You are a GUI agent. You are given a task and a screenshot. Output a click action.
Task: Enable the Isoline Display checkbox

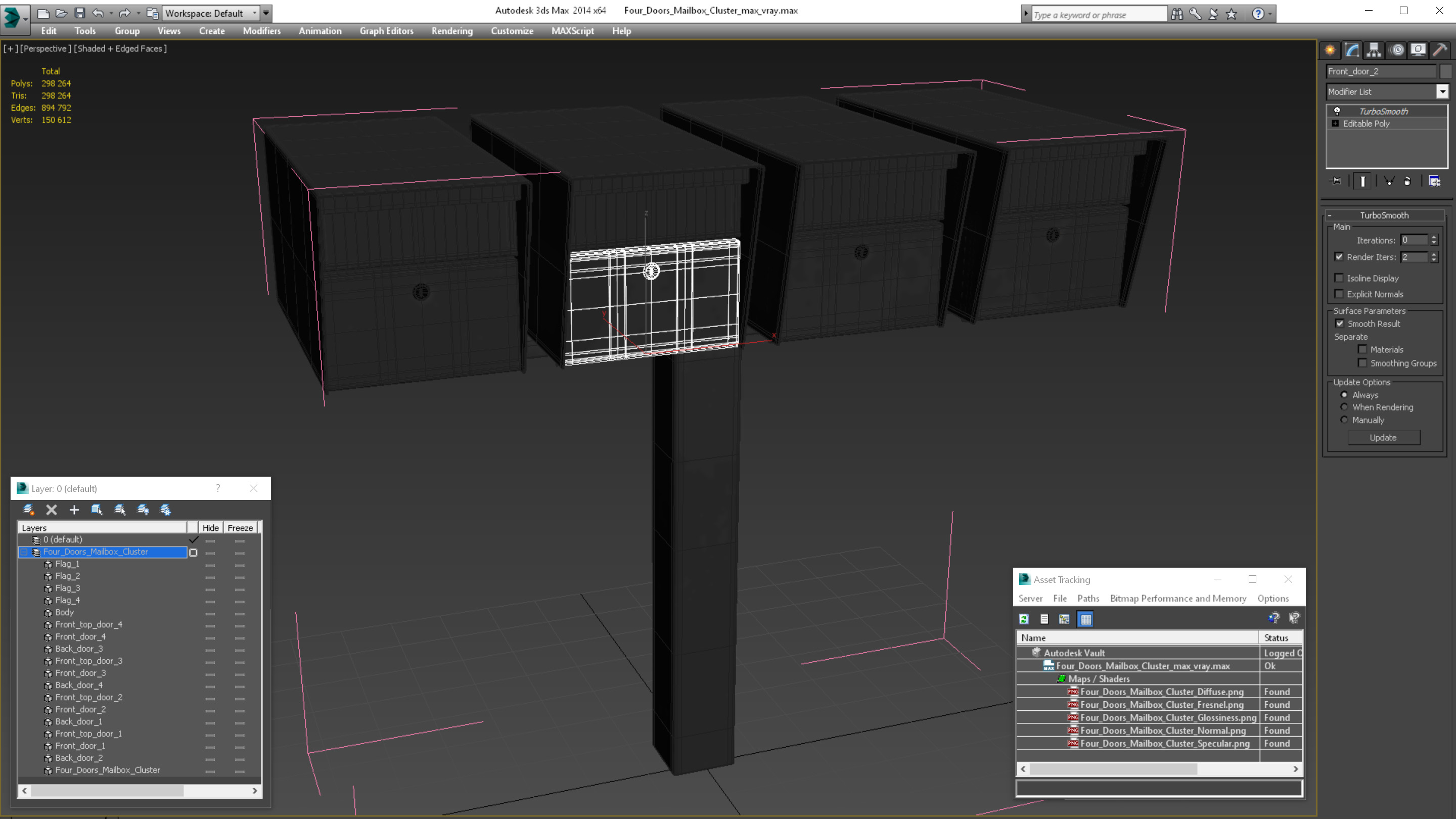click(1338, 278)
